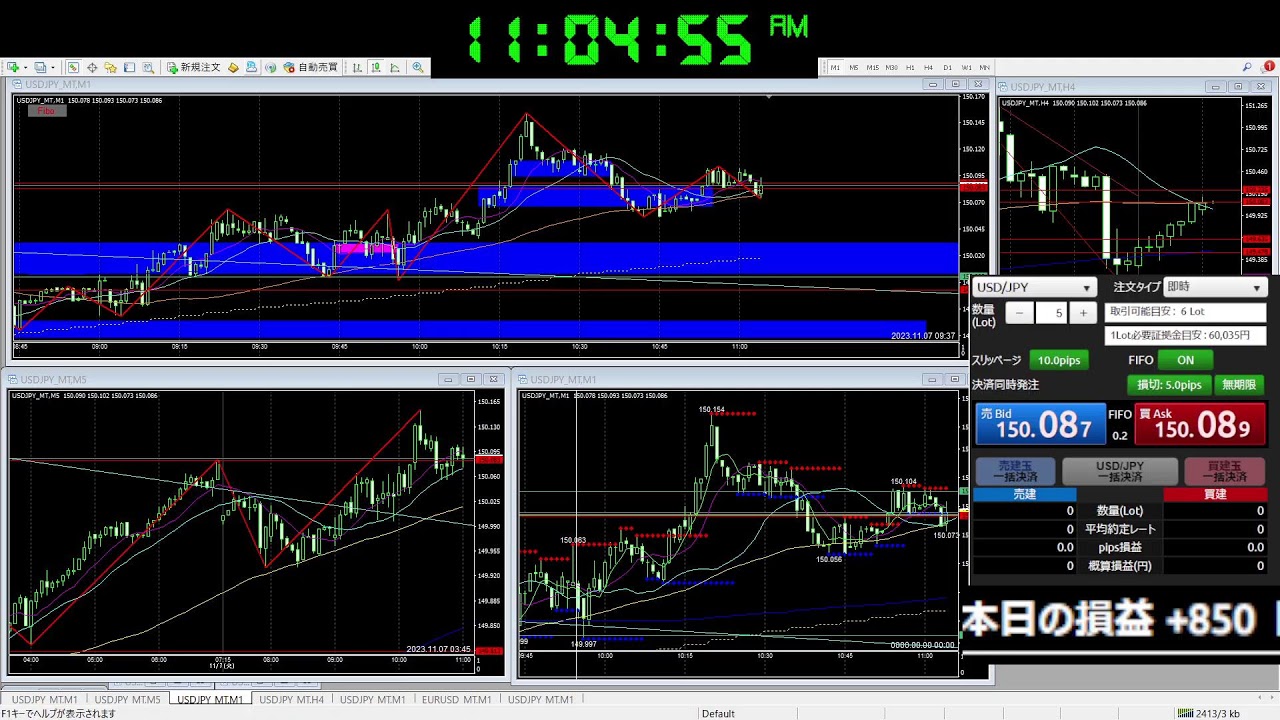The height and width of the screenshot is (720, 1280).
Task: Click the zoom in magnifier icon
Action: coord(417,67)
